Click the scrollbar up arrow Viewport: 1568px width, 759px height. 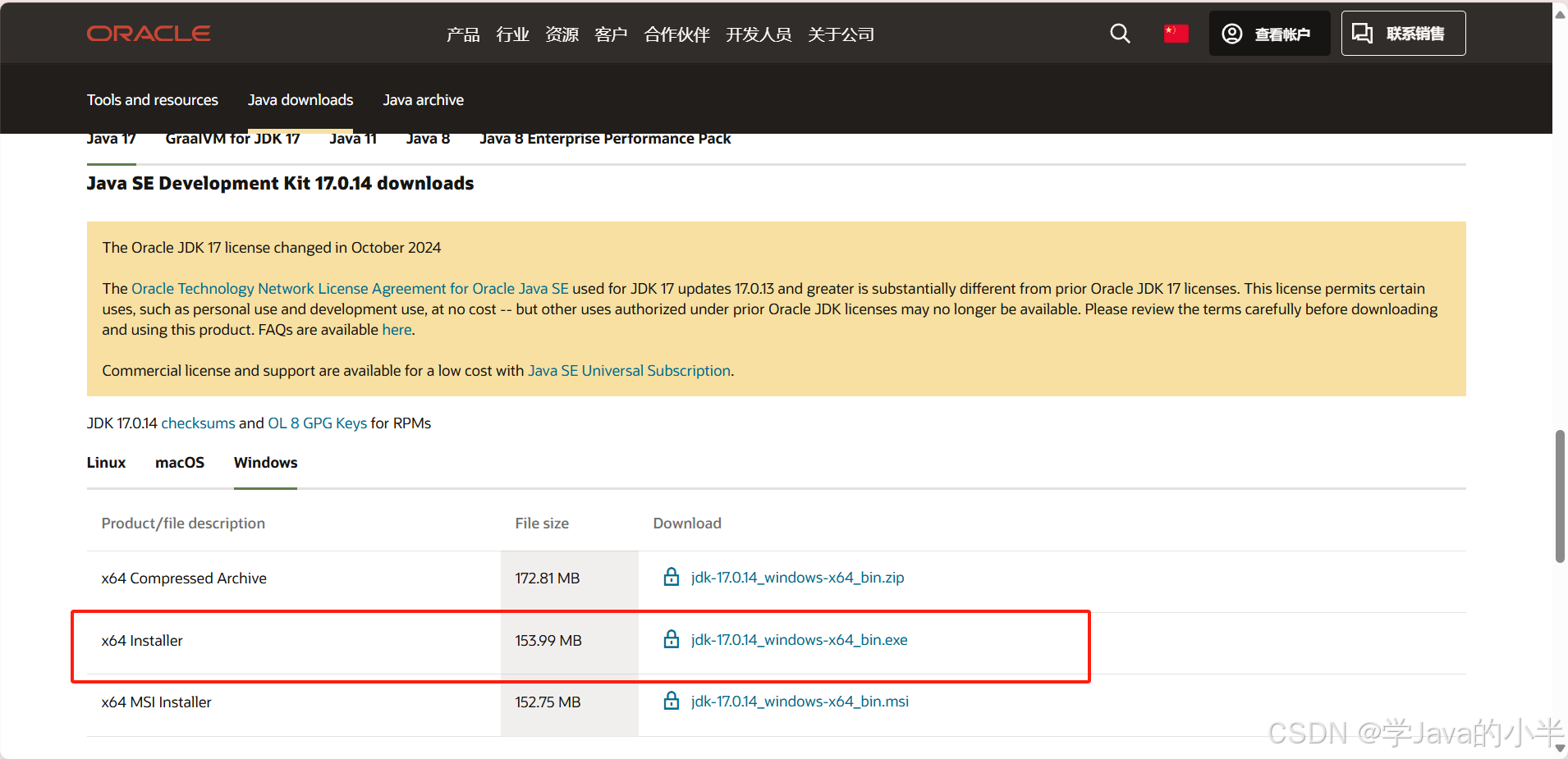coord(1560,14)
